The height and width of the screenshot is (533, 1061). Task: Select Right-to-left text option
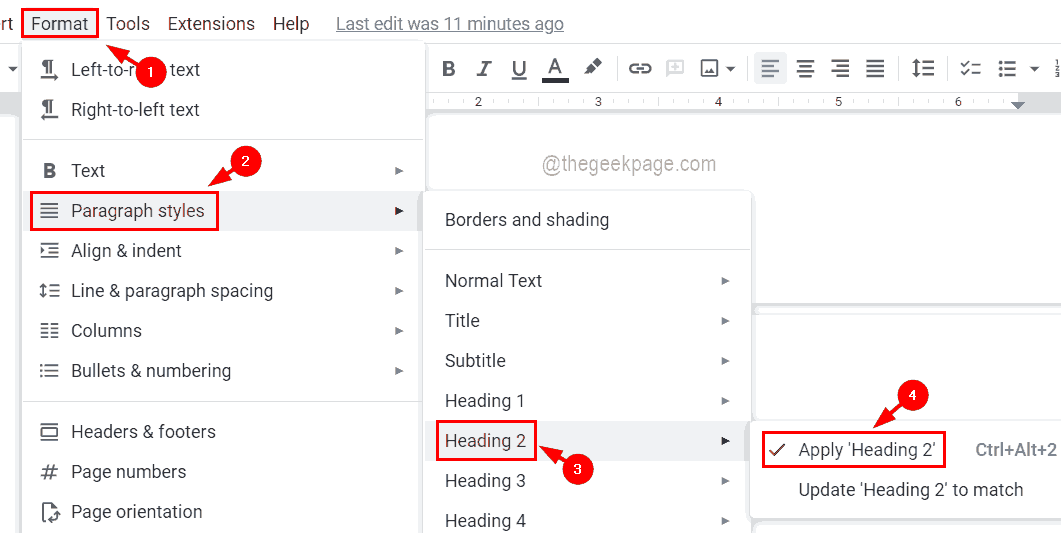click(x=223, y=110)
